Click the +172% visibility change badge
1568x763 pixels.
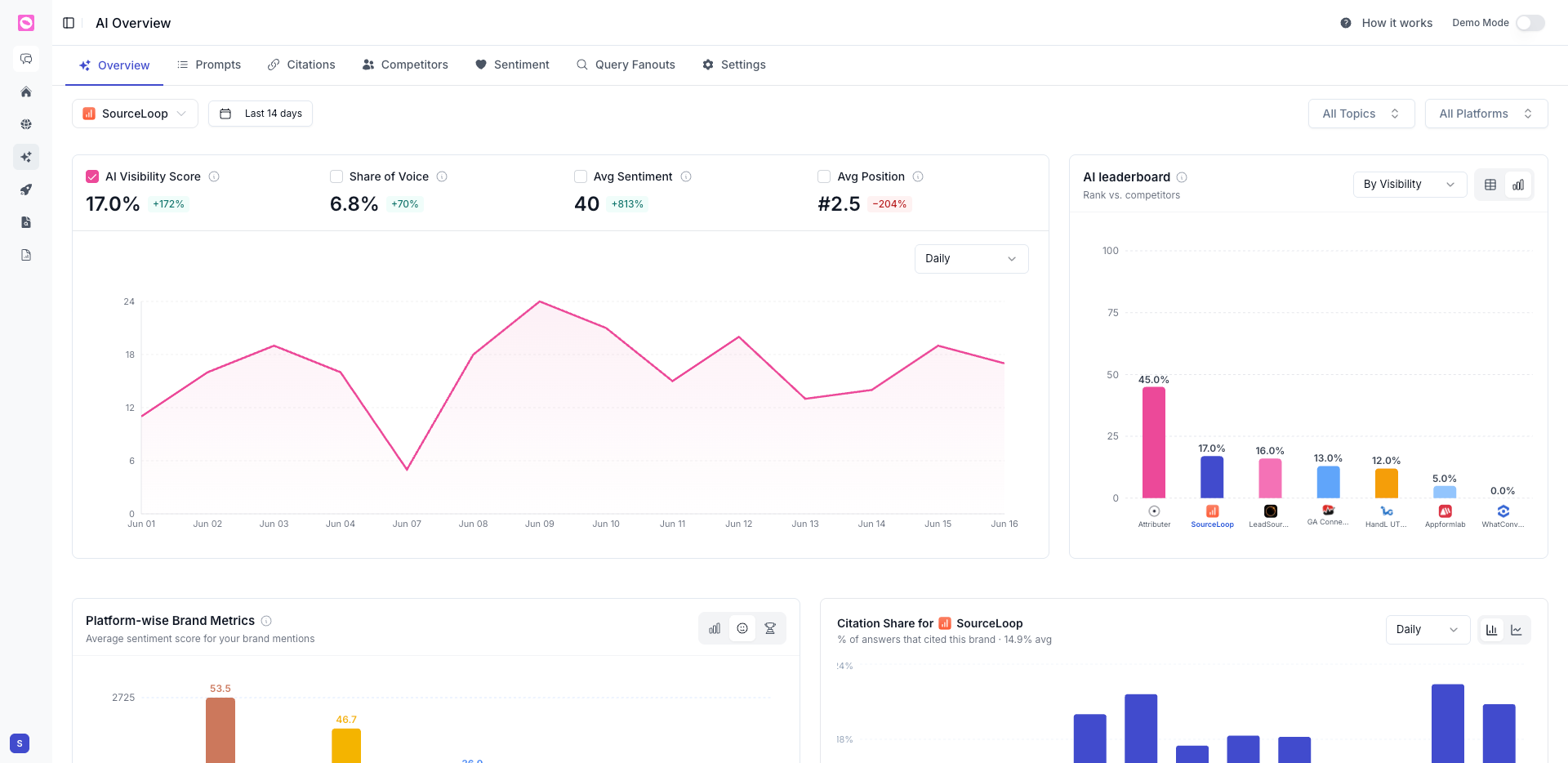point(168,204)
